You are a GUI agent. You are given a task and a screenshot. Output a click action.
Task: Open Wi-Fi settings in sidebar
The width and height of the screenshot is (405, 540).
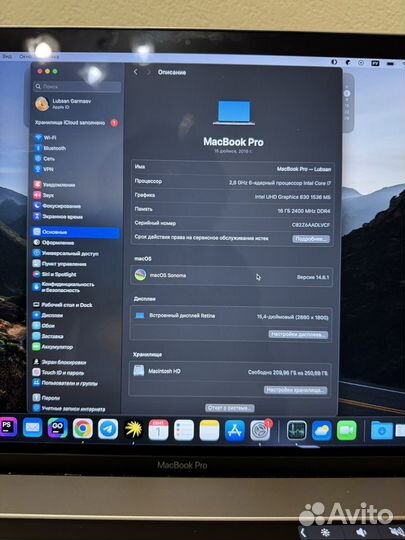coord(45,138)
